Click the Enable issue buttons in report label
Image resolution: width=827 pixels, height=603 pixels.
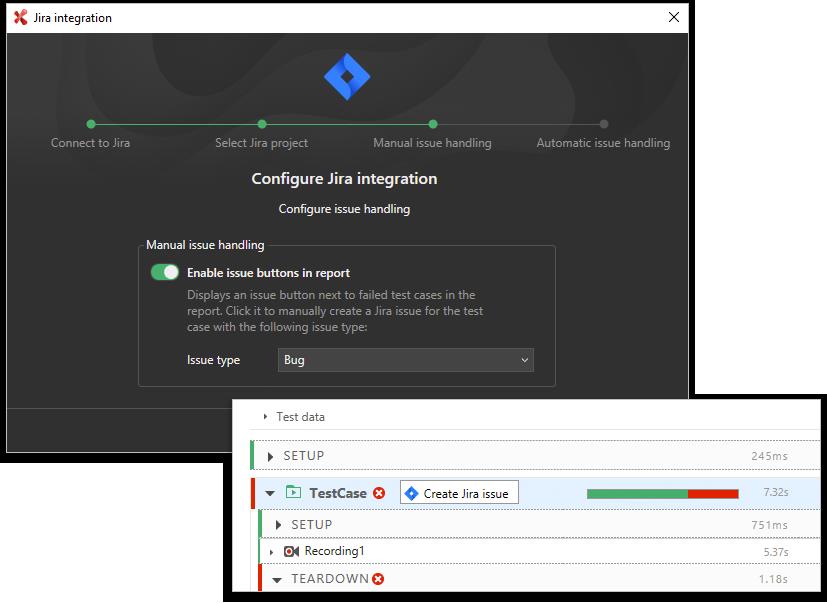pos(268,273)
